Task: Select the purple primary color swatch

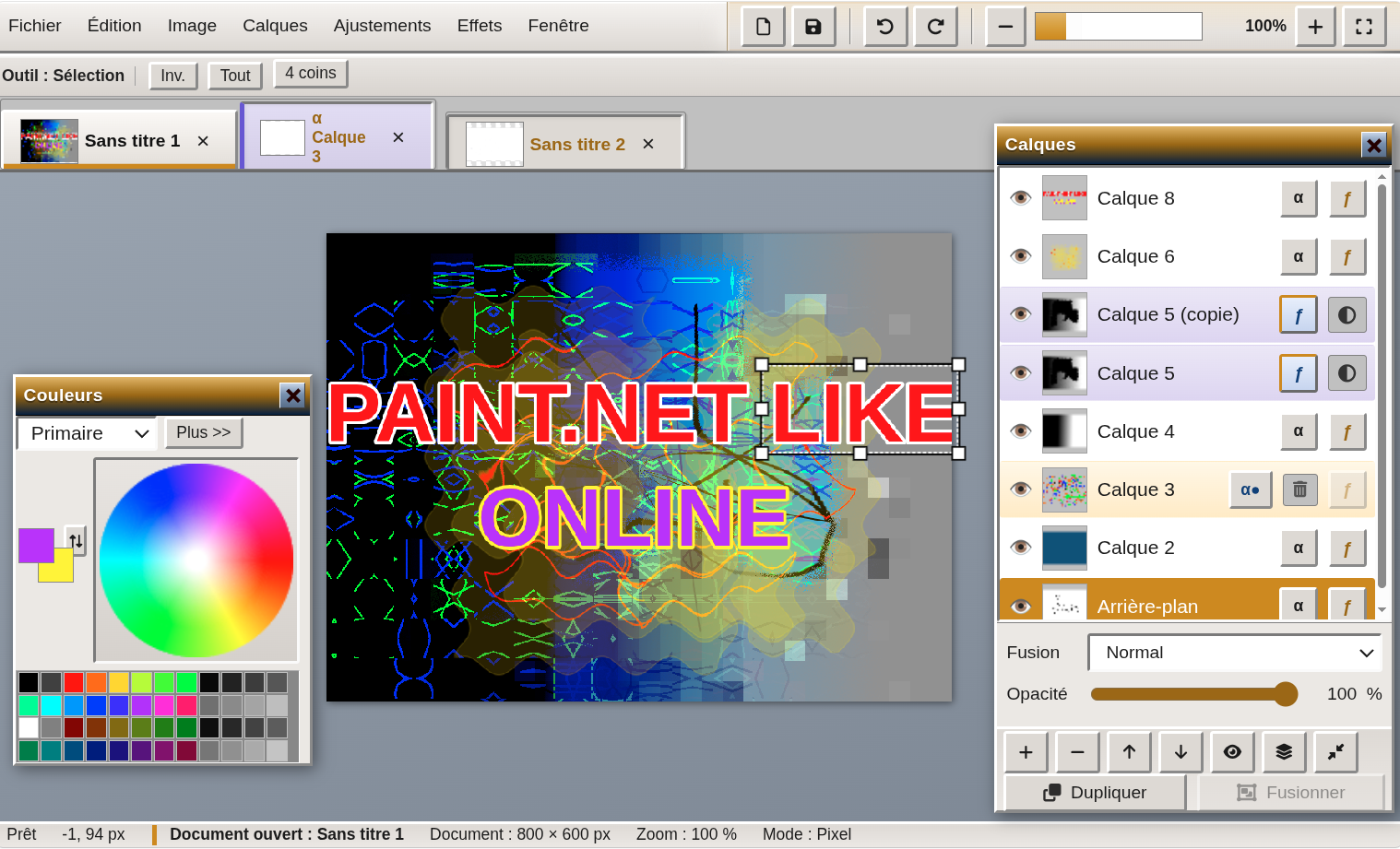Action: (36, 545)
